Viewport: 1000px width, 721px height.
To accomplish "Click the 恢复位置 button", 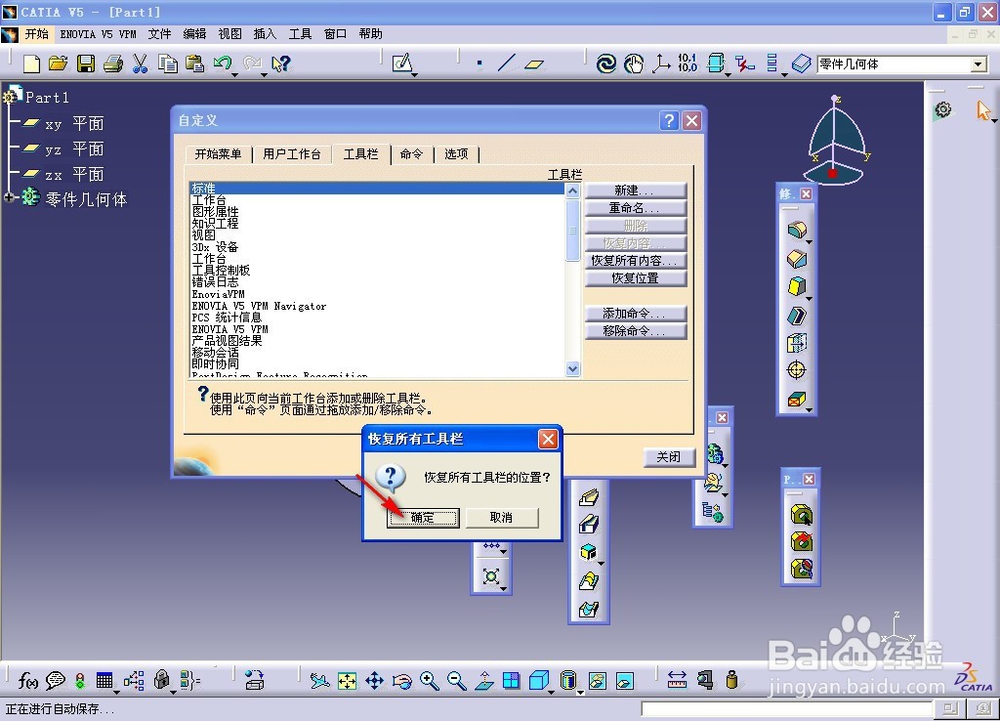I will tap(635, 278).
